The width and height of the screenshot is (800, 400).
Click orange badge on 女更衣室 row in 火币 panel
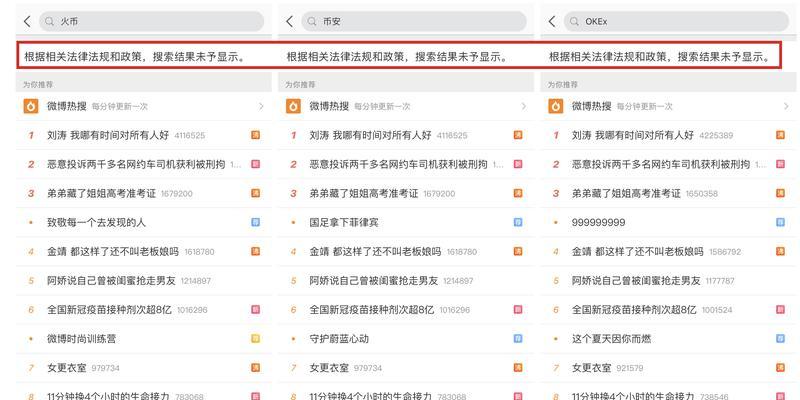[x=255, y=367]
